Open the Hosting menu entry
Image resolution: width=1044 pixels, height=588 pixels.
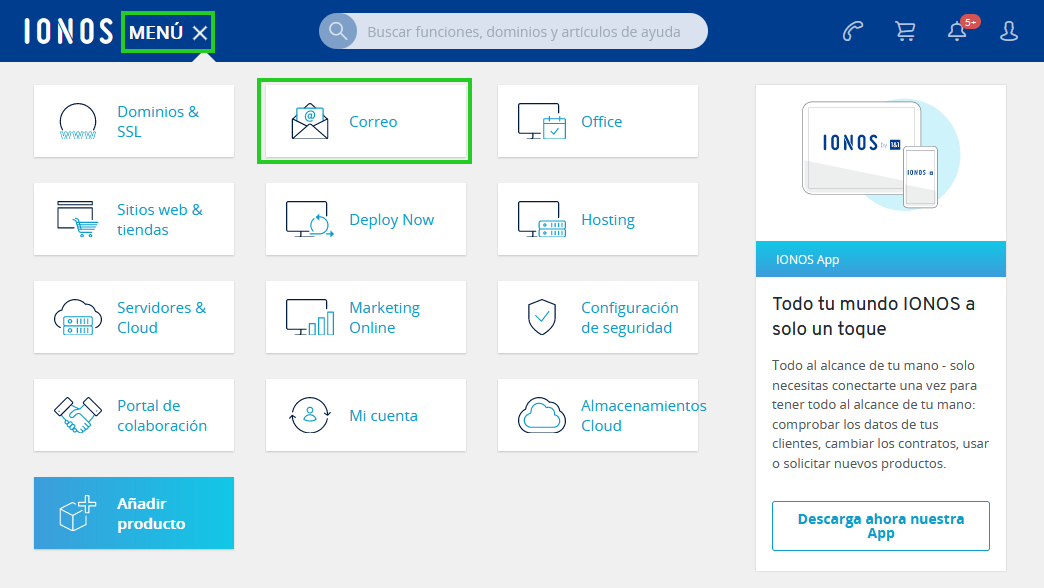click(598, 219)
